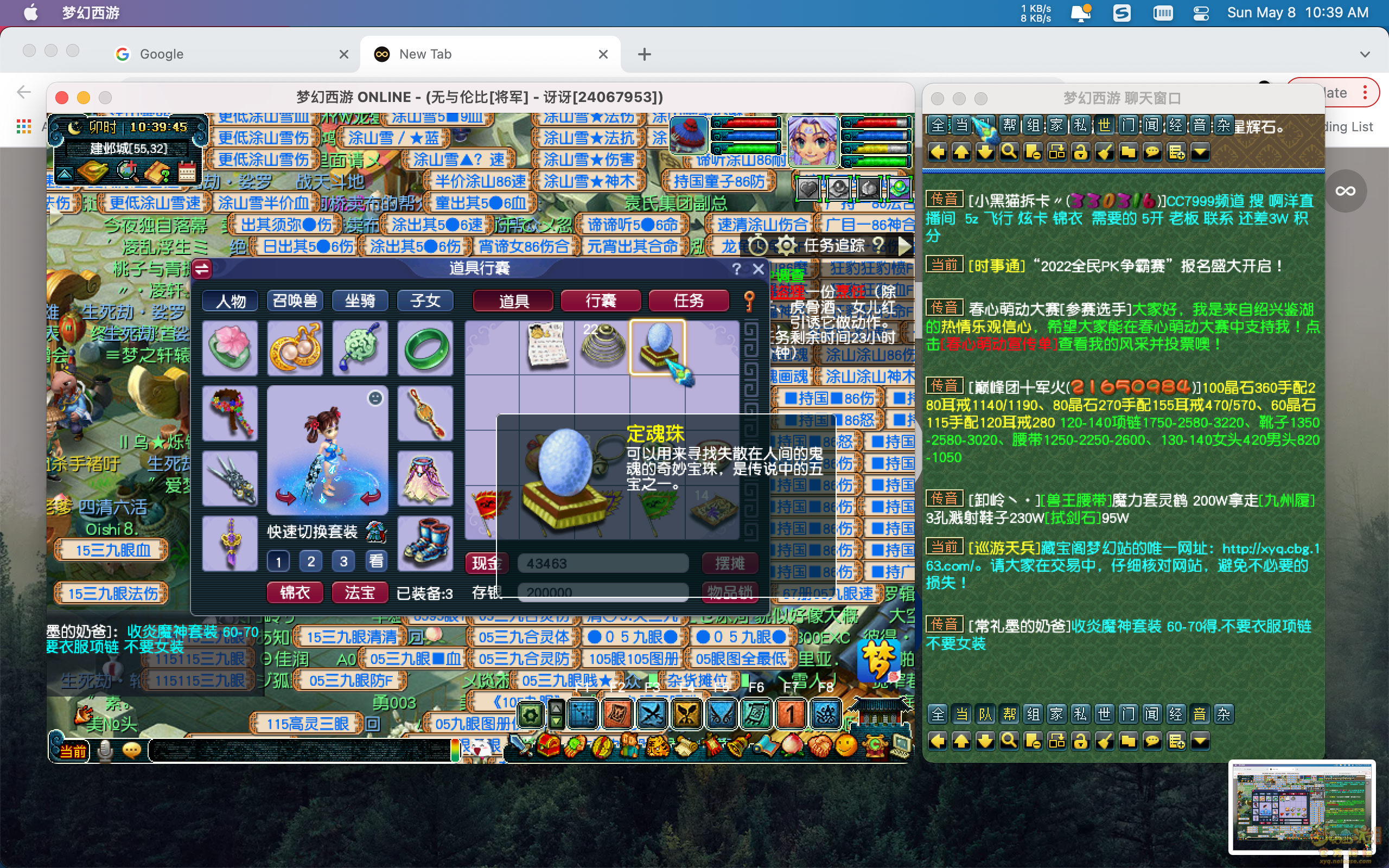Open Chrome three-dot menu
The image size is (1389, 868).
point(1366,92)
